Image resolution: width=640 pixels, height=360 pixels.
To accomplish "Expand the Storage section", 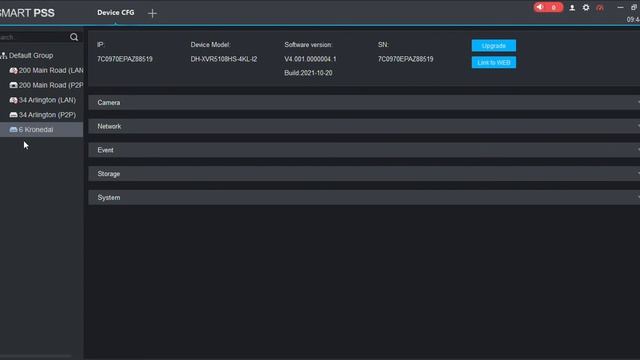I will [364, 173].
